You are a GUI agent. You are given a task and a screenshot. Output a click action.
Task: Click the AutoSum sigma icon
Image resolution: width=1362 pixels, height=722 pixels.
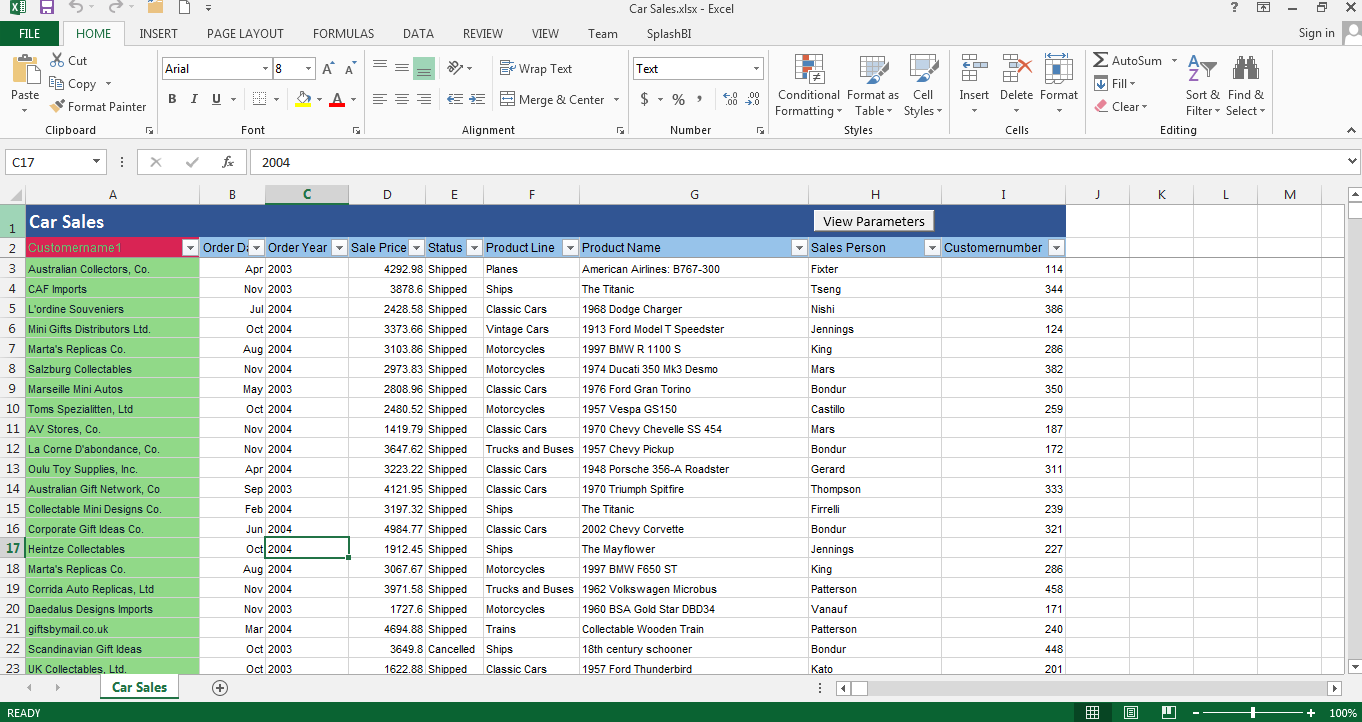(1101, 61)
